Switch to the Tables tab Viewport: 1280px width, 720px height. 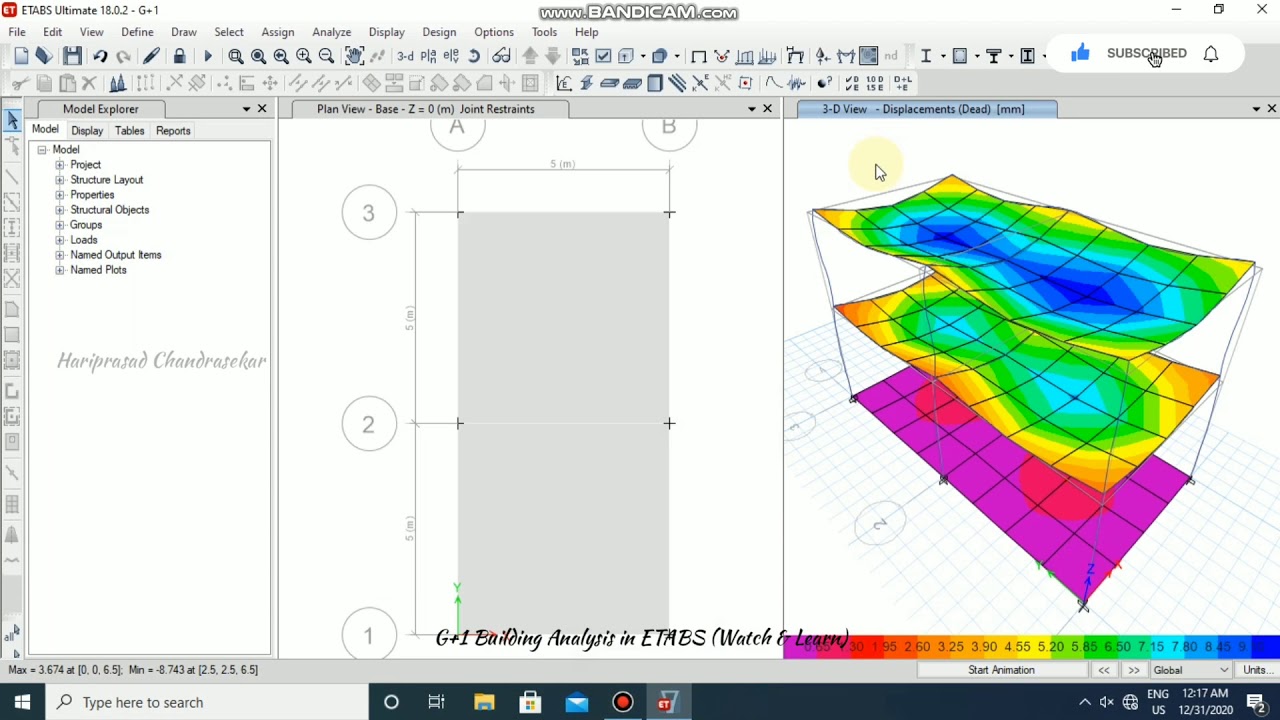[129, 131]
